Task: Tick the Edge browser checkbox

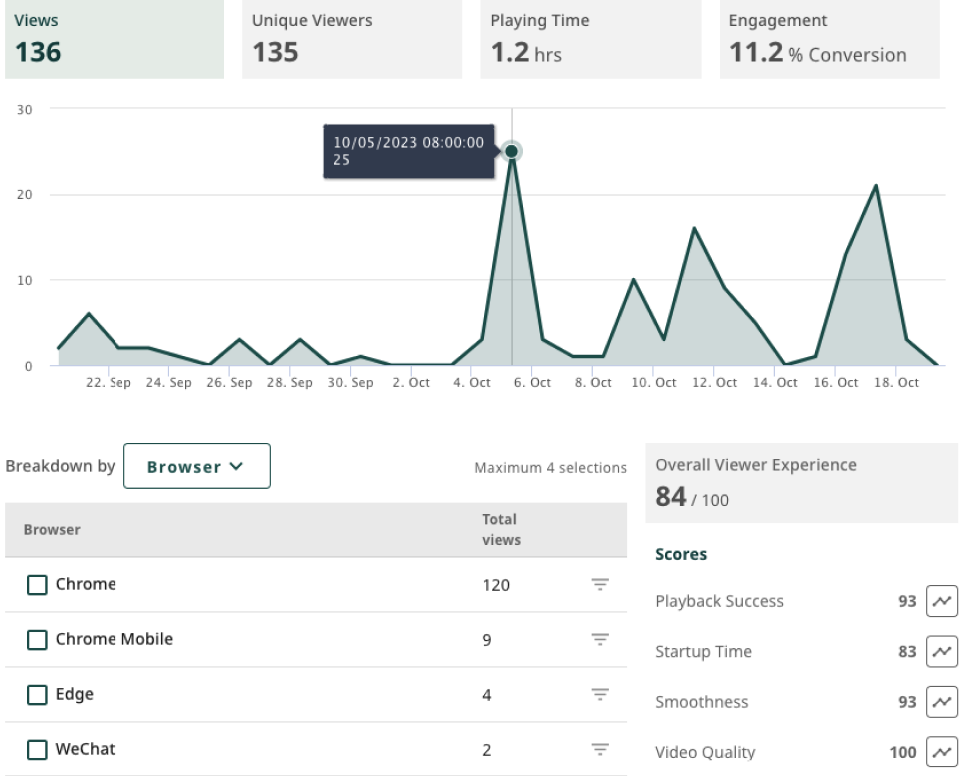Action: point(37,695)
